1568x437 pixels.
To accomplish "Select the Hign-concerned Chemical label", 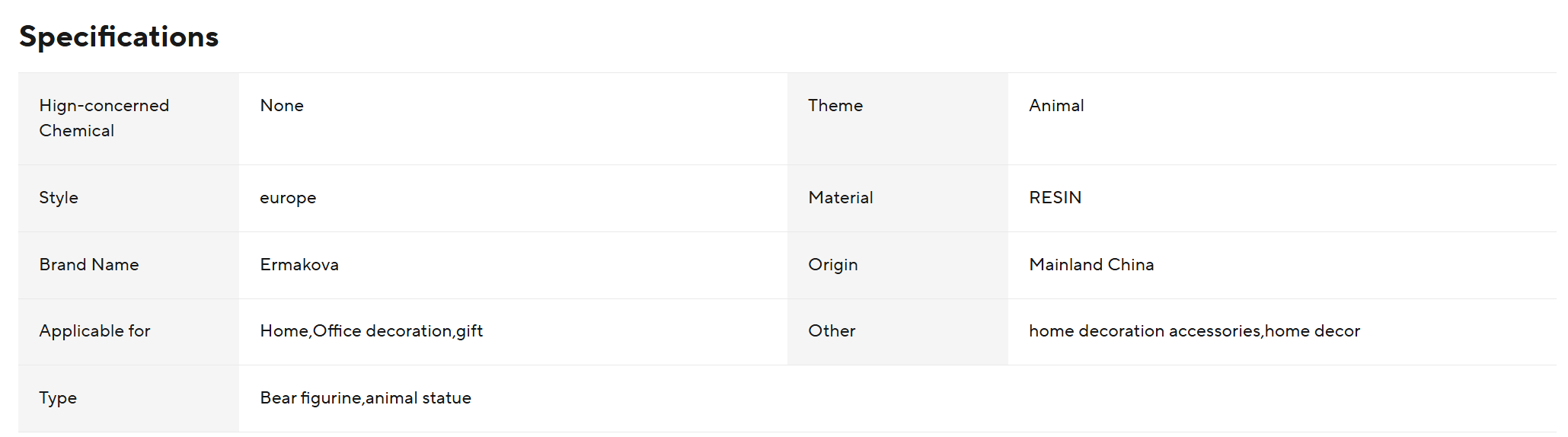I will tap(104, 118).
